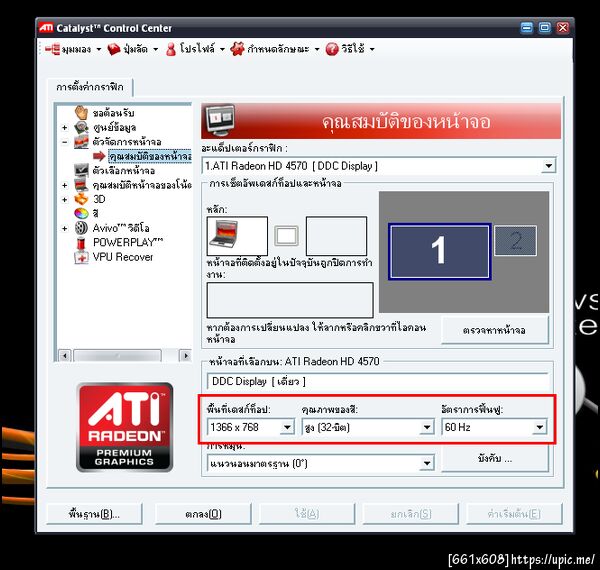Click the monitor icon in red header

coord(220,121)
